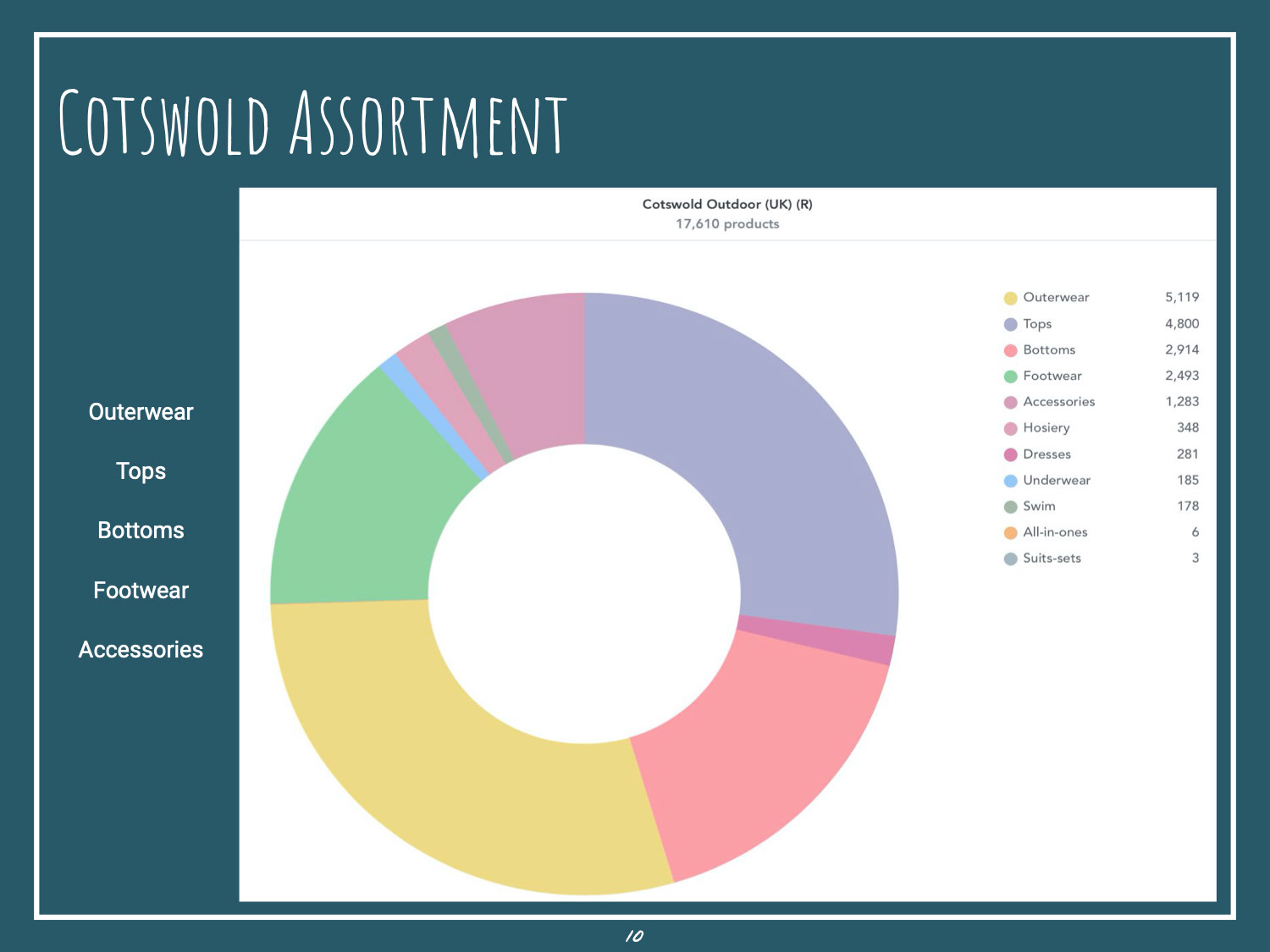This screenshot has width=1270, height=952.
Task: Select the Bottoms legend label
Action: (1049, 349)
